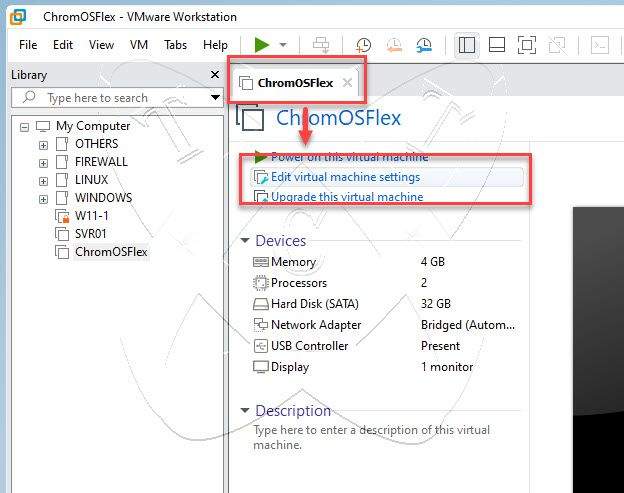Screen dimensions: 624x493
Task: Click the SVR01 VM icon
Action: point(62,234)
